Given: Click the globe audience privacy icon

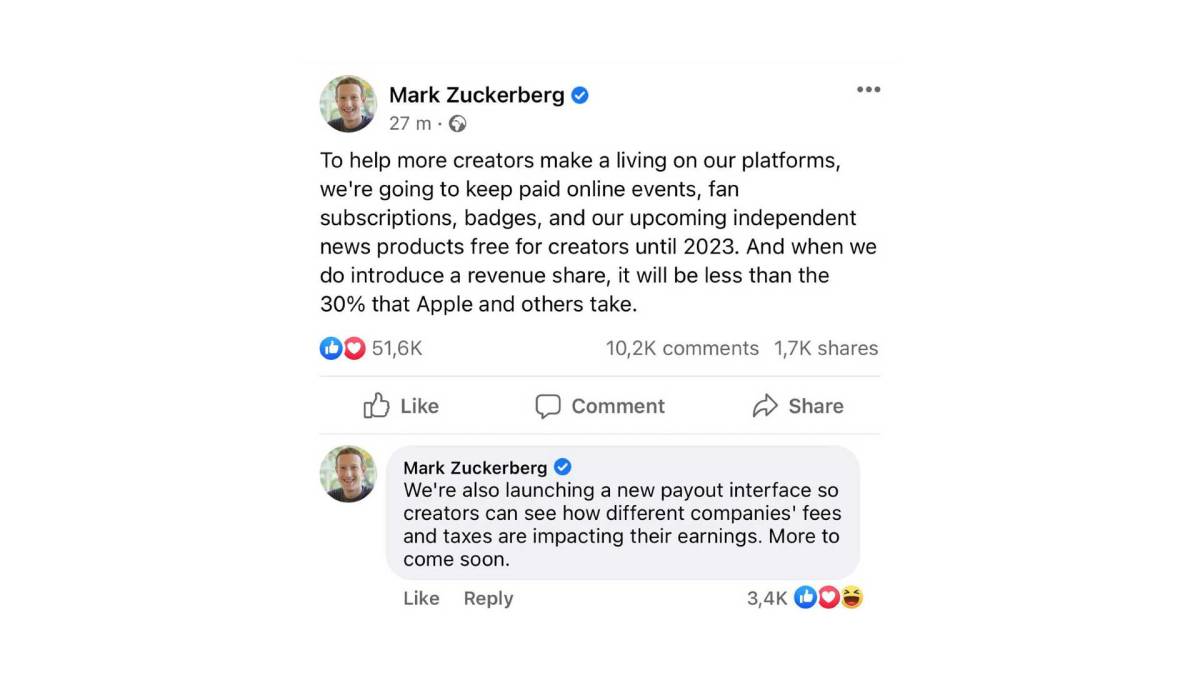Looking at the screenshot, I should [457, 125].
